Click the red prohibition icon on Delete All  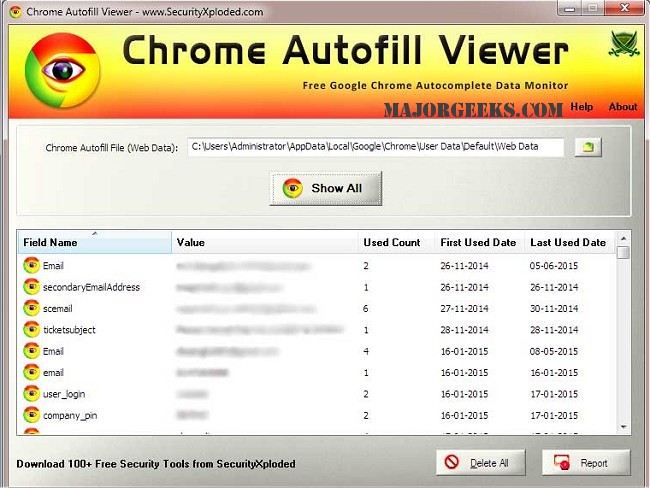pyautogui.click(x=451, y=462)
